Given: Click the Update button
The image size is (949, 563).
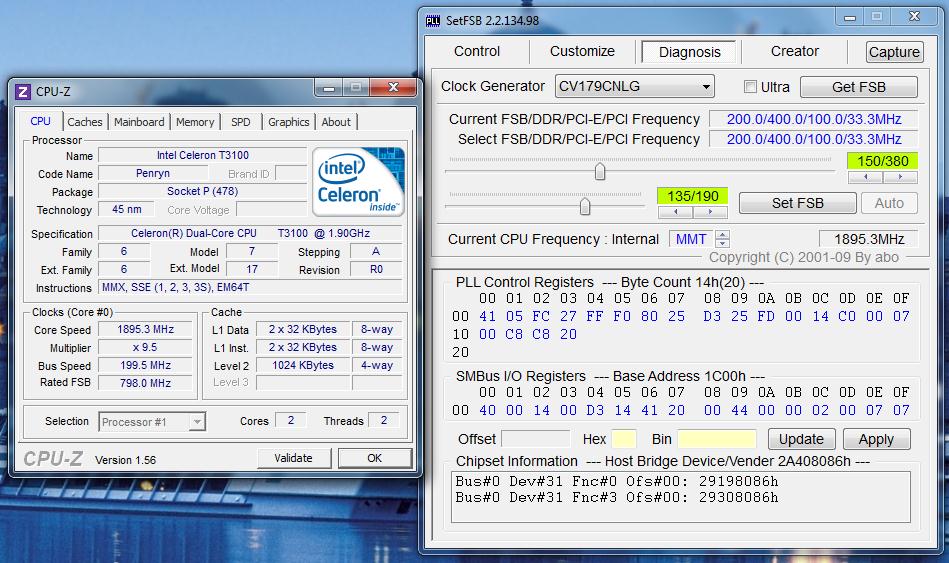Looking at the screenshot, I should 801,440.
